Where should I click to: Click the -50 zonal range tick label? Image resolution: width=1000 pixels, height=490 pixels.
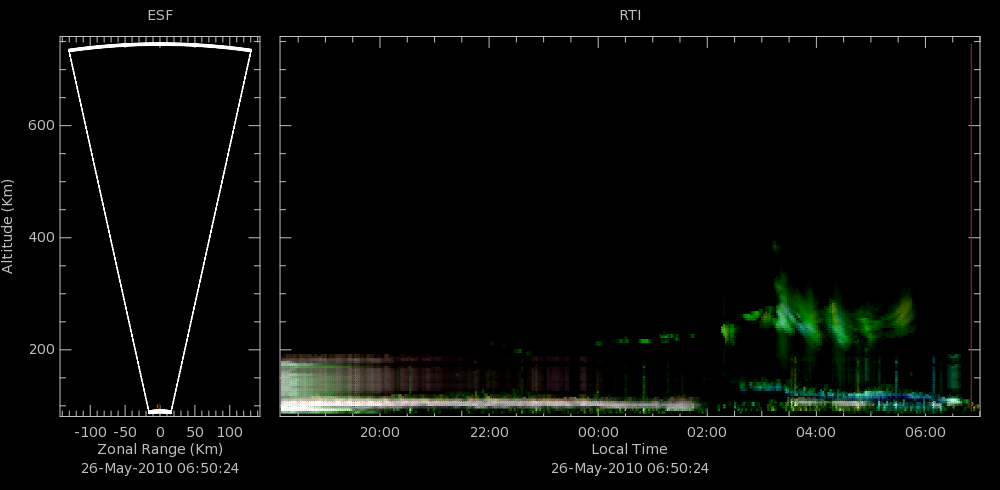coord(126,433)
